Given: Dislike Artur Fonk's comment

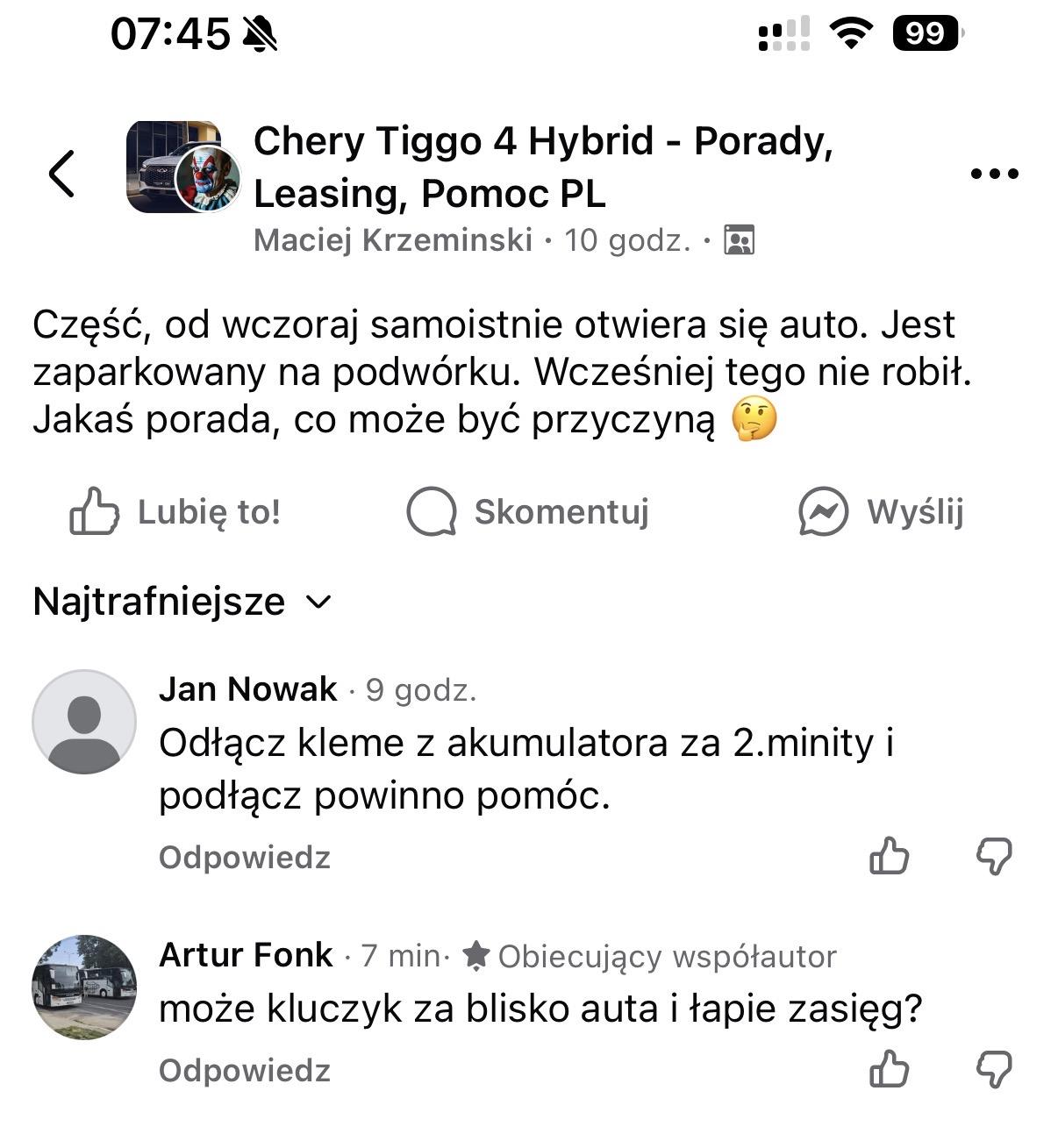Looking at the screenshot, I should pyautogui.click(x=994, y=1069).
